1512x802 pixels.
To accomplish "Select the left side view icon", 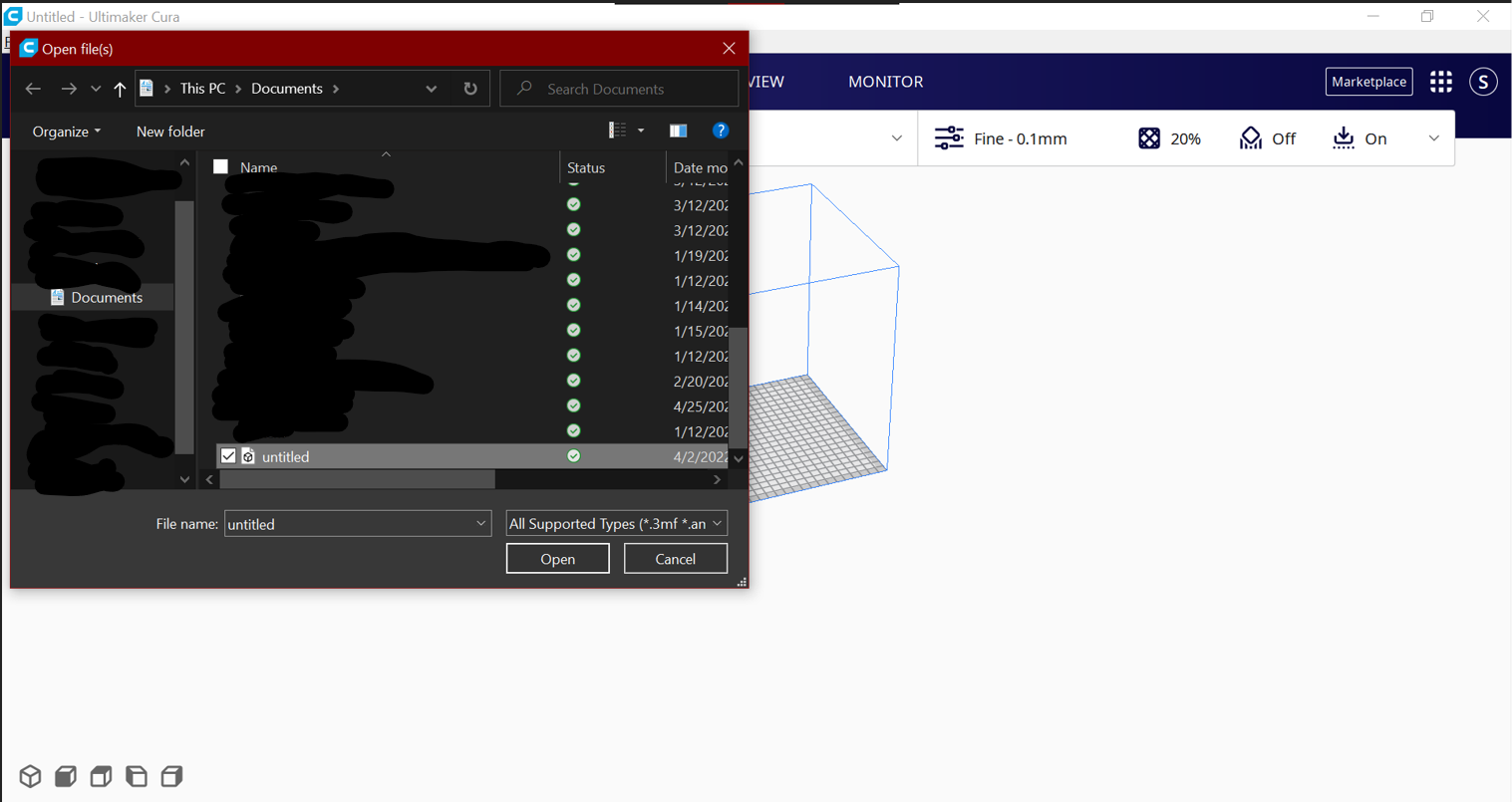I will tap(136, 776).
